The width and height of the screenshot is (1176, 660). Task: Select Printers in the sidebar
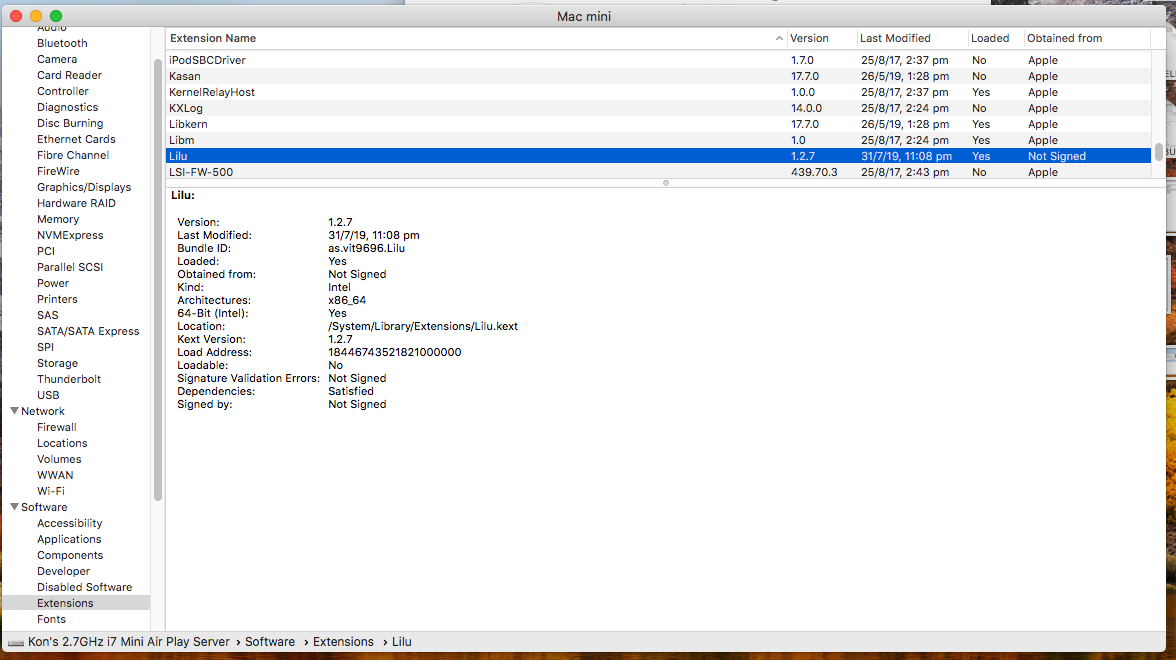coord(58,299)
